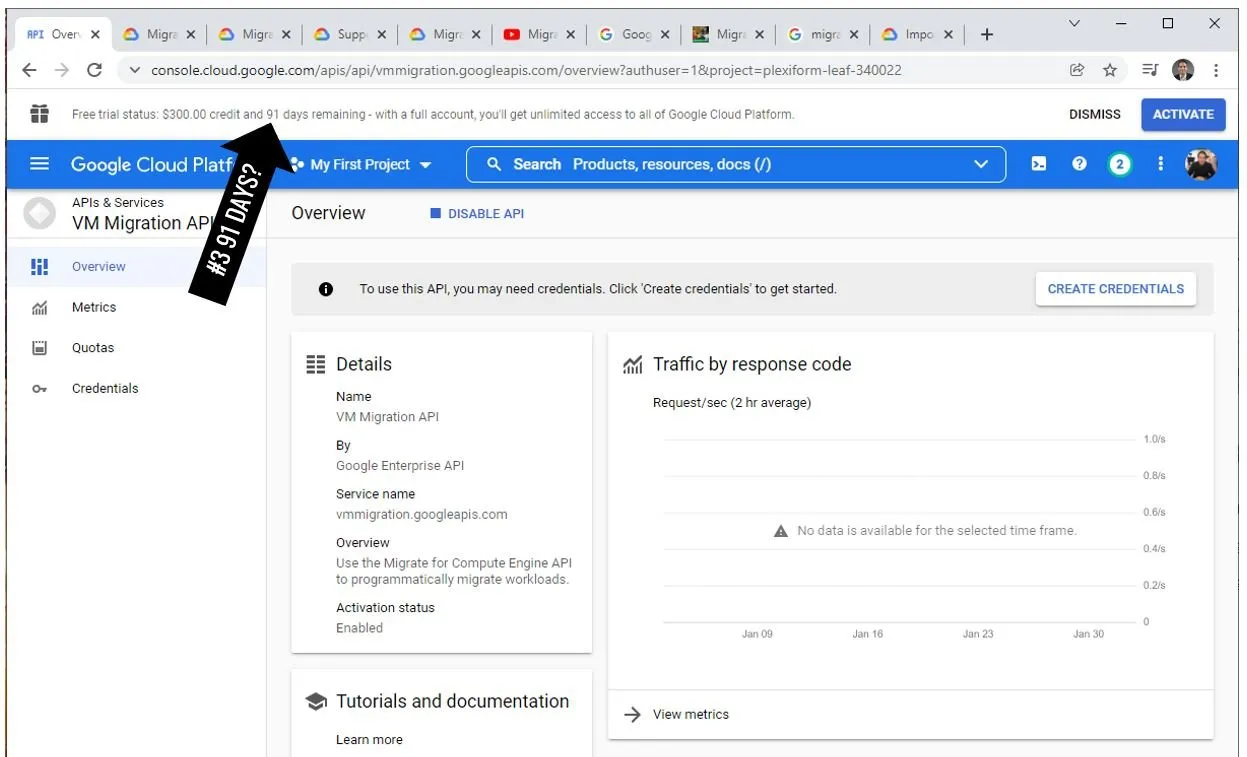Switch to the Goog search tab

pyautogui.click(x=635, y=34)
